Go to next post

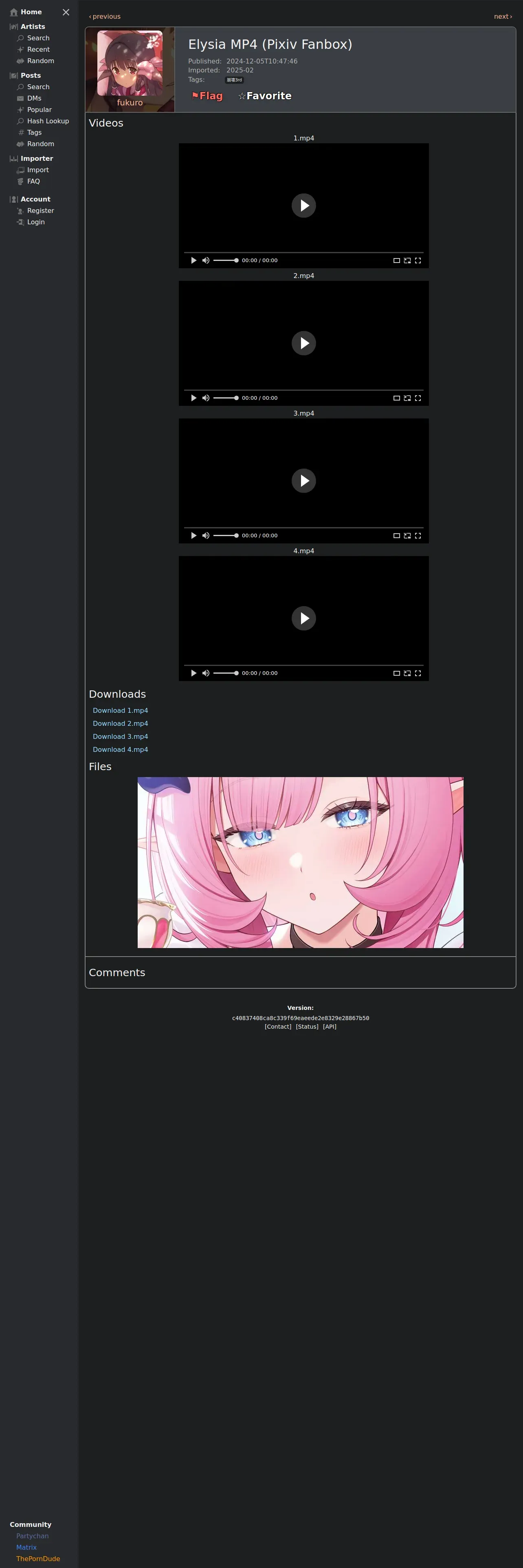coord(503,16)
